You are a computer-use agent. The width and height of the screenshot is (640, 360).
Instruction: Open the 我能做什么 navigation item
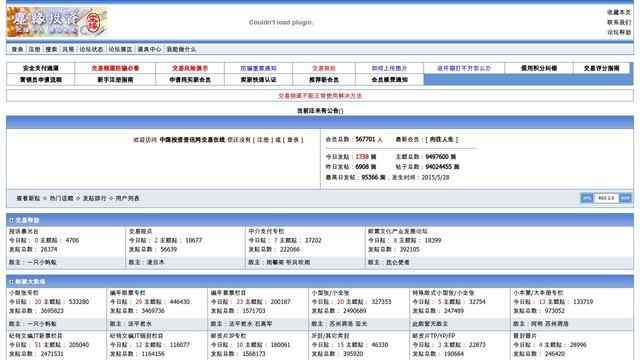pyautogui.click(x=181, y=49)
